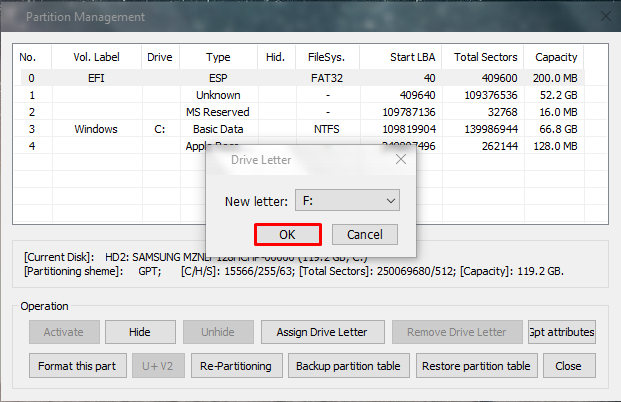Open Gpt attributes
621x402 pixels.
561,332
